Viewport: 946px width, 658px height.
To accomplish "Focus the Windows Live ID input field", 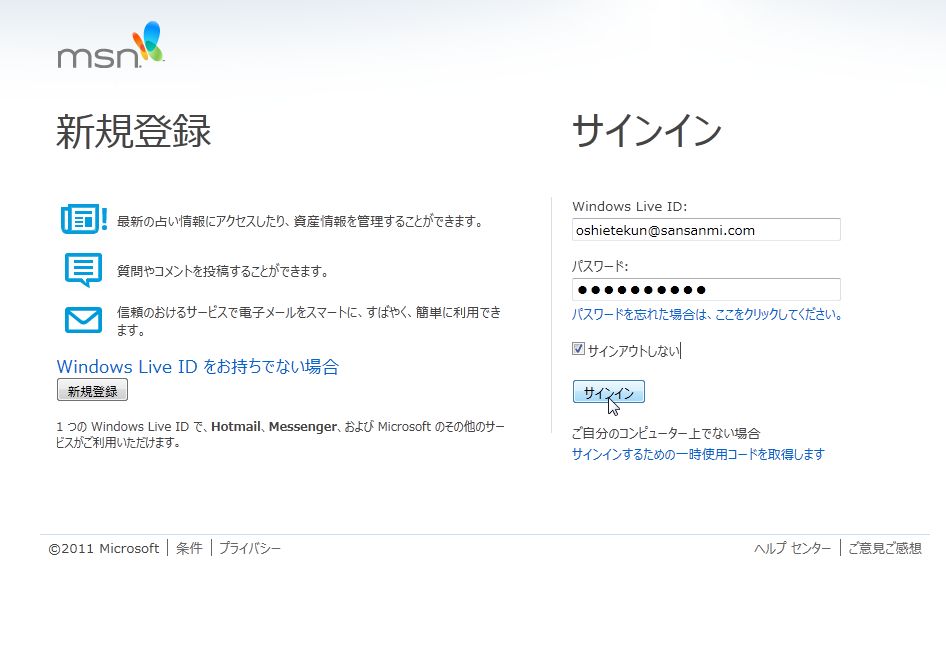I will (x=706, y=230).
